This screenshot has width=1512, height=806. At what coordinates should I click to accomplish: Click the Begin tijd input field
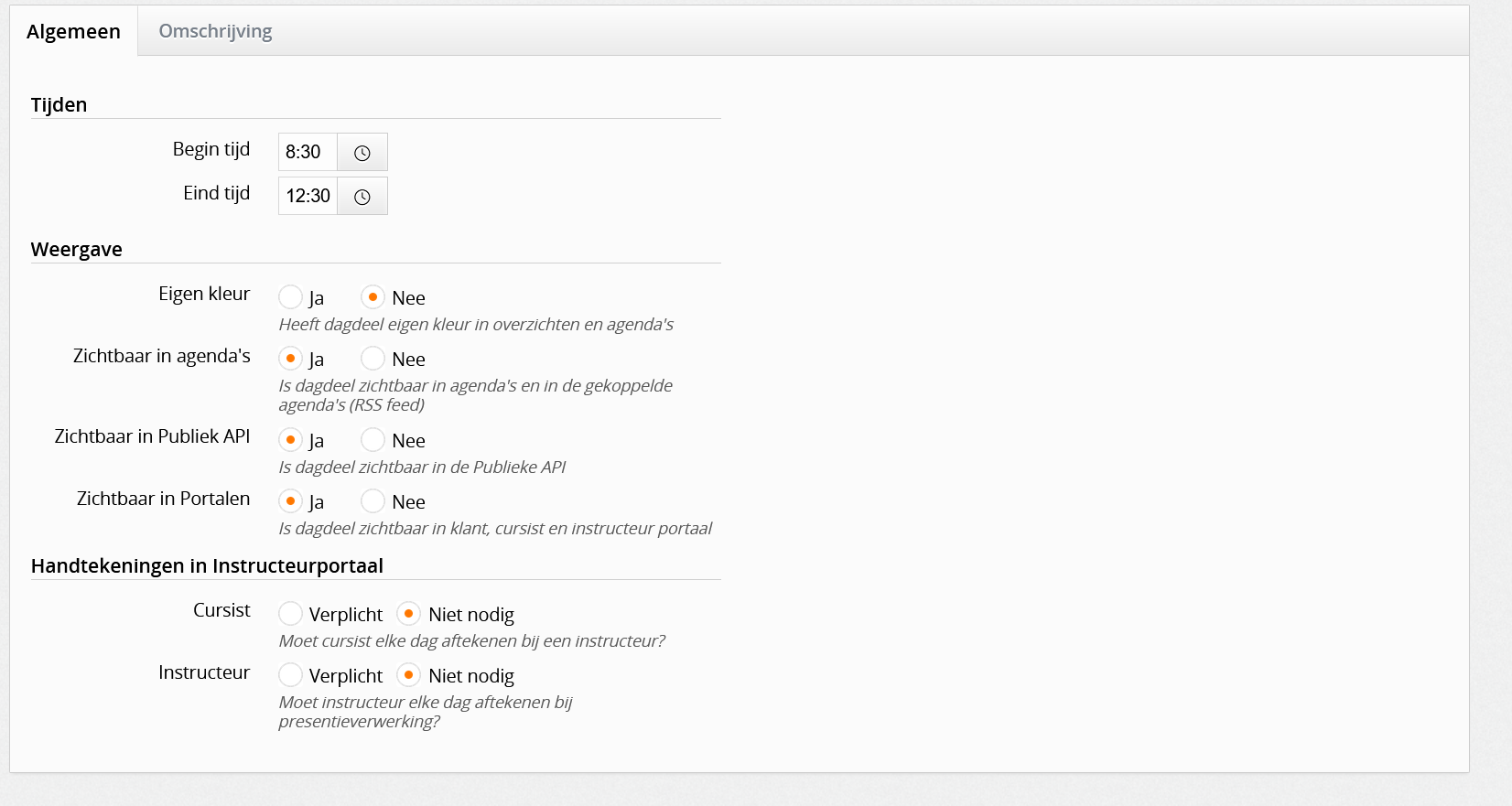(308, 152)
